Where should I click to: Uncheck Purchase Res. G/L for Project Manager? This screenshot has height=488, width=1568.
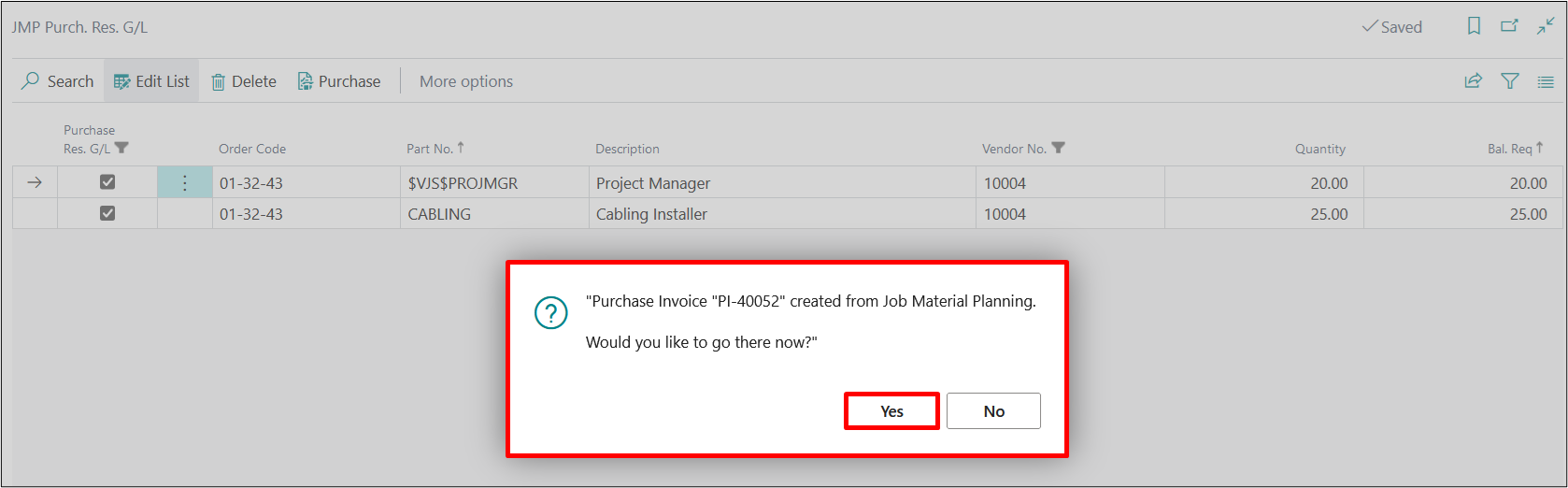click(x=107, y=182)
